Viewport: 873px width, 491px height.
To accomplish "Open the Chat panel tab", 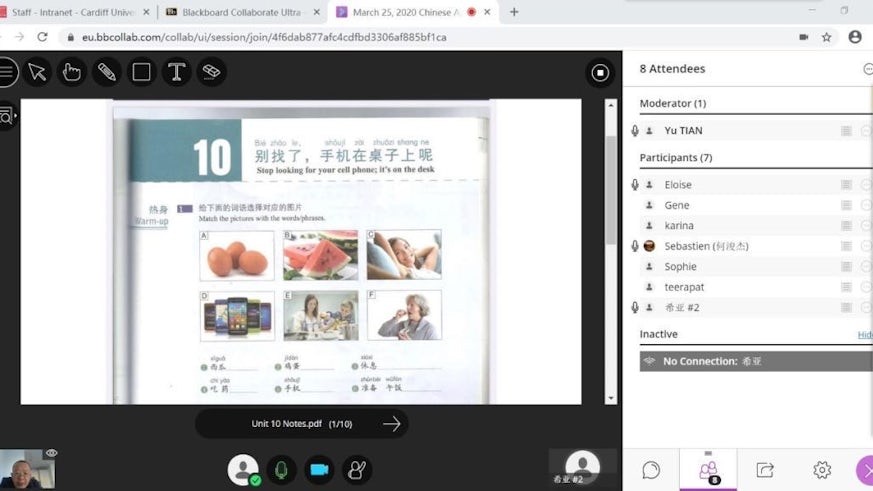I will [x=651, y=469].
